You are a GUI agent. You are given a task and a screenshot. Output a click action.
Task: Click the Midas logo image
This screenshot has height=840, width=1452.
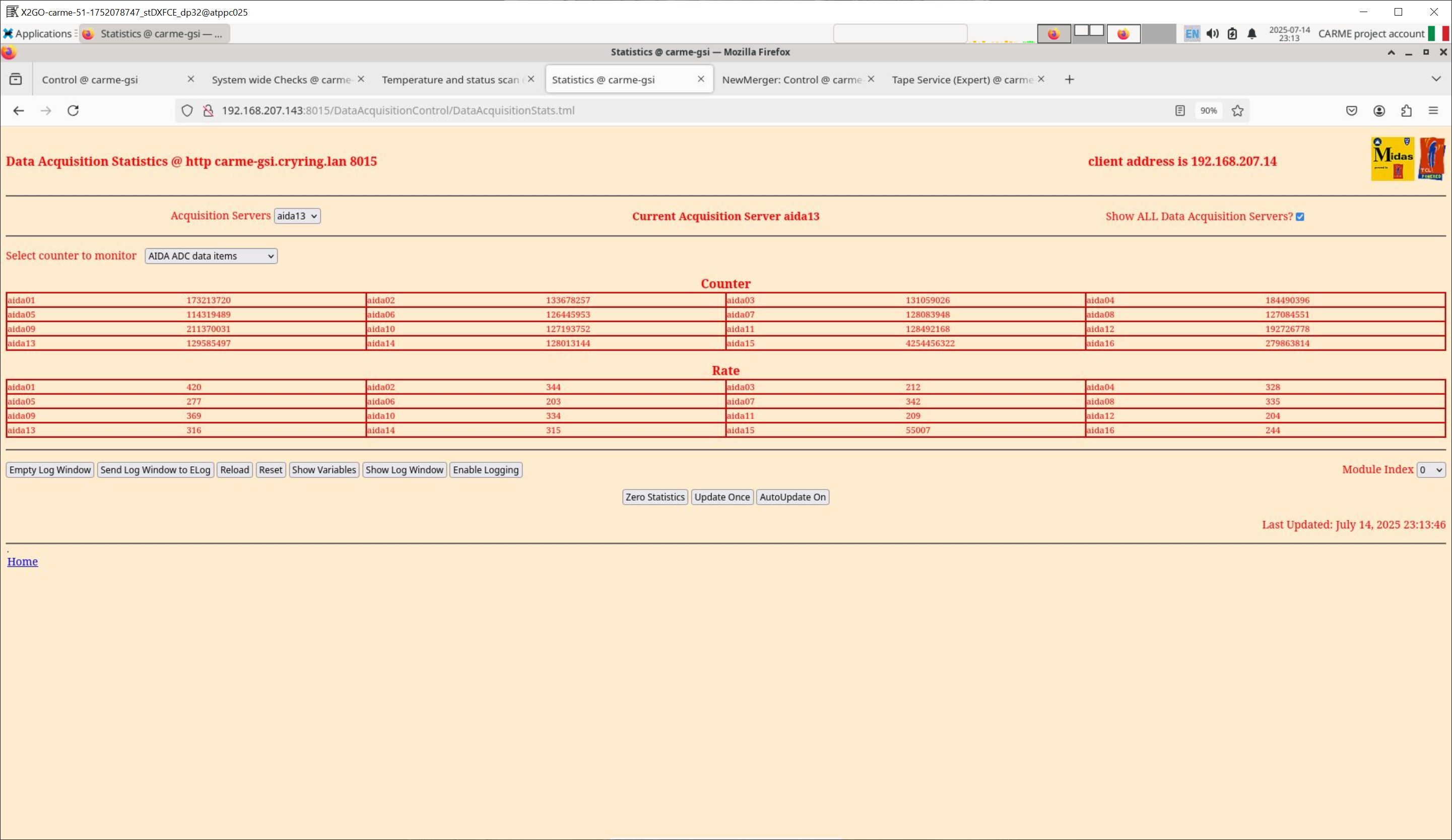click(x=1392, y=159)
